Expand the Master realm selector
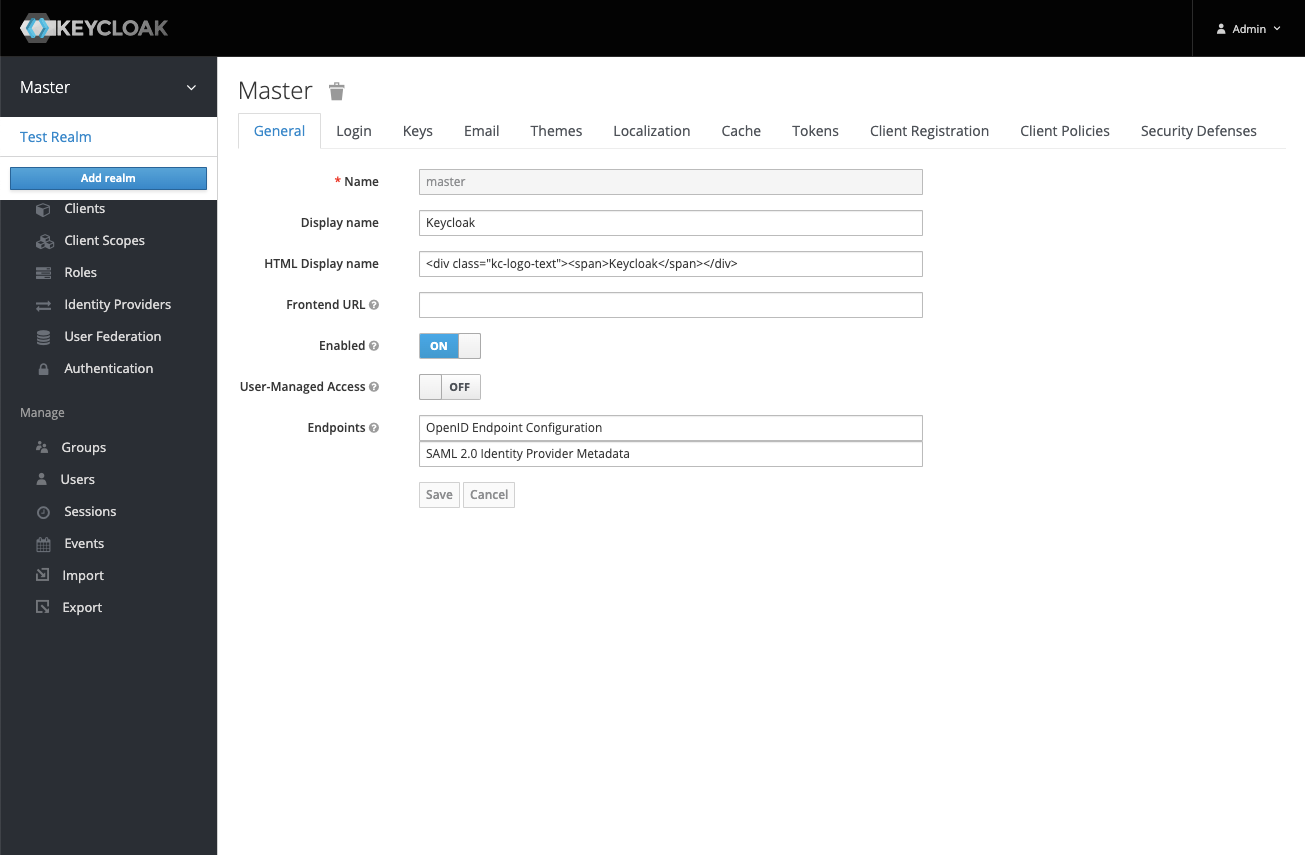Viewport: 1305px width, 855px height. [x=108, y=87]
